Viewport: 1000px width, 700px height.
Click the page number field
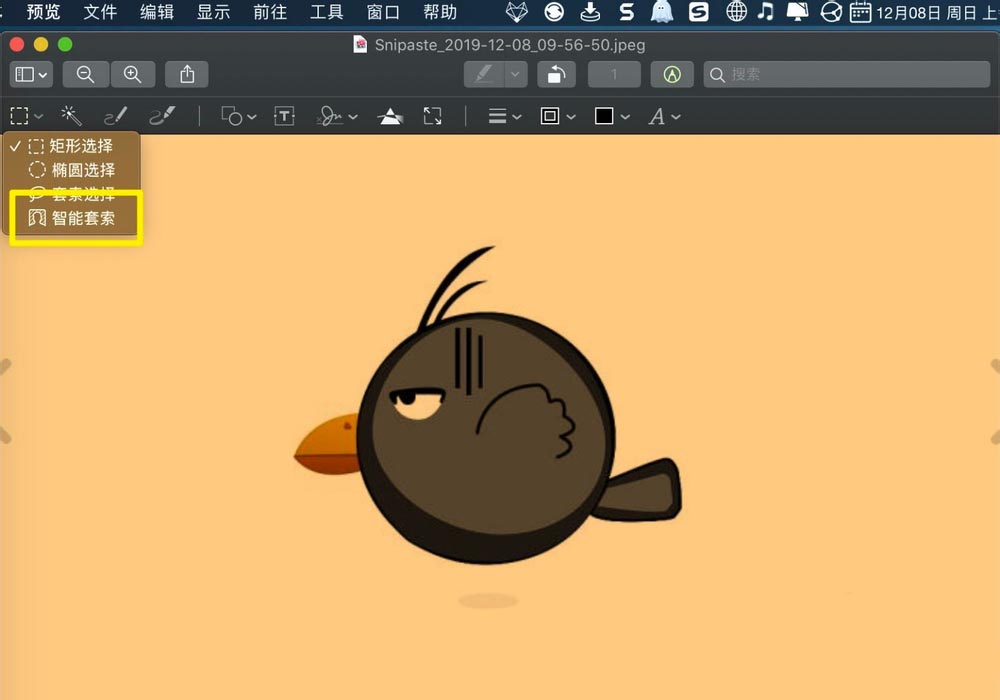[614, 75]
